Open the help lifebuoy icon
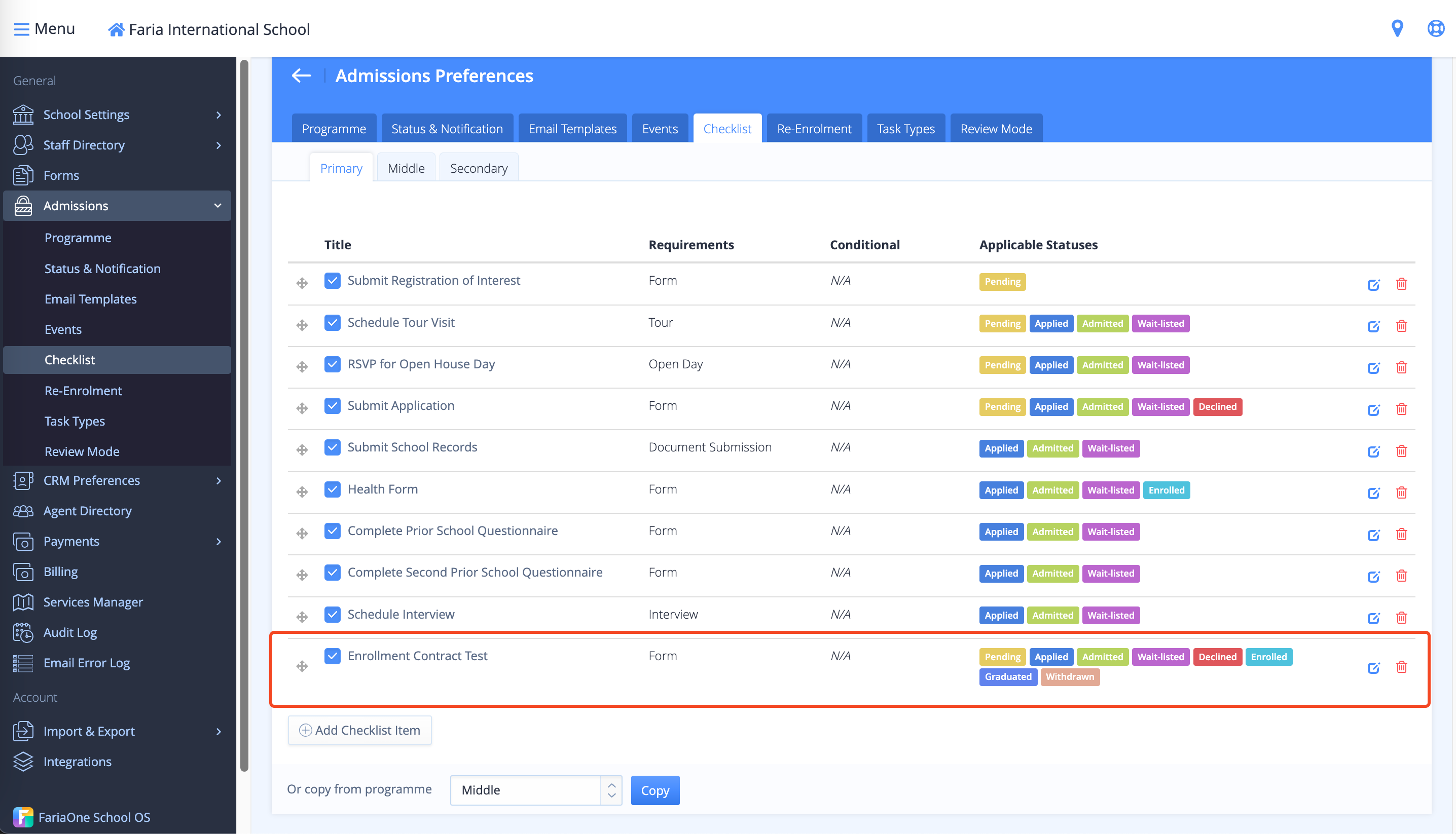This screenshot has height=834, width=1456. pos(1435,28)
